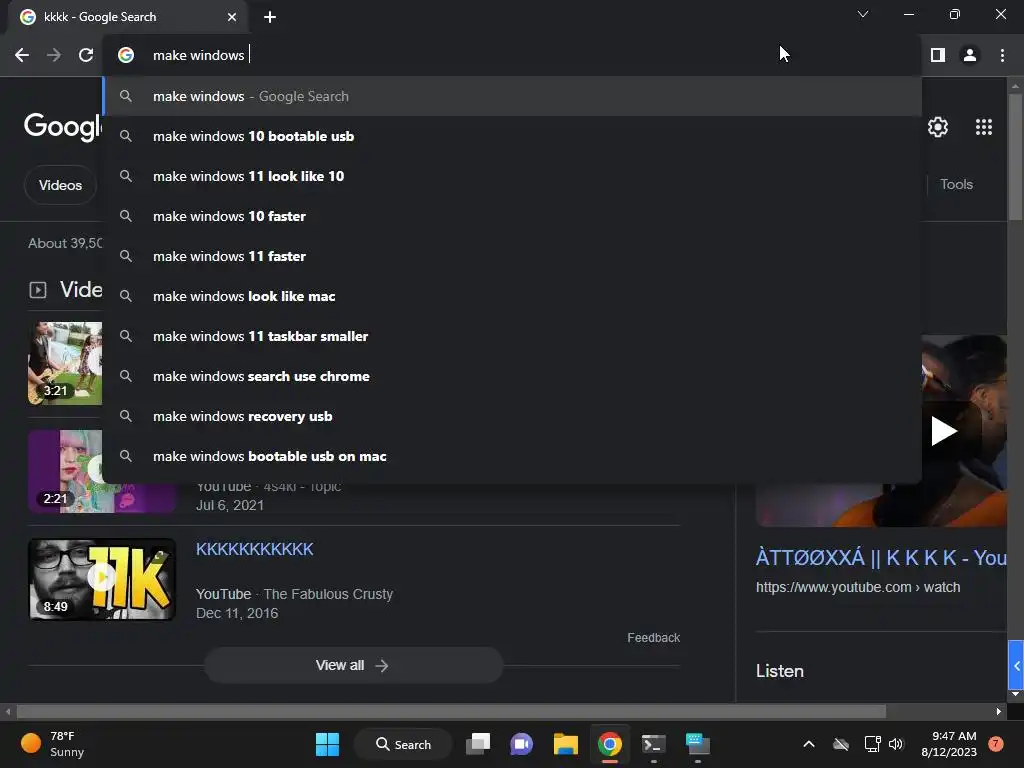Viewport: 1024px width, 768px height.
Task: Open the KKKKKKKKKKK video link
Action: point(255,549)
